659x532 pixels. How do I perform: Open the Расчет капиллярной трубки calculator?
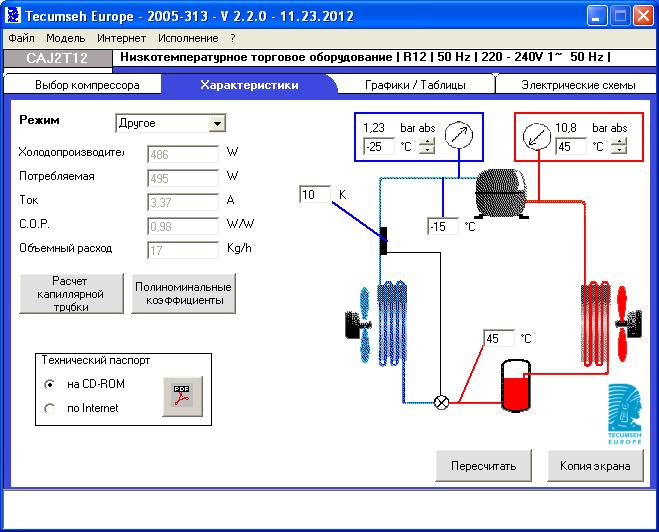click(x=71, y=293)
